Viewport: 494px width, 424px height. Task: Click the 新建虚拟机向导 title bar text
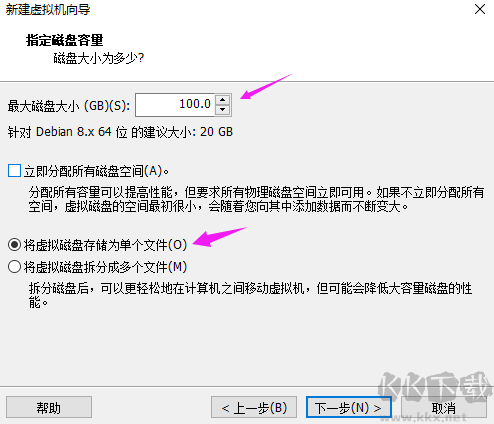48,9
